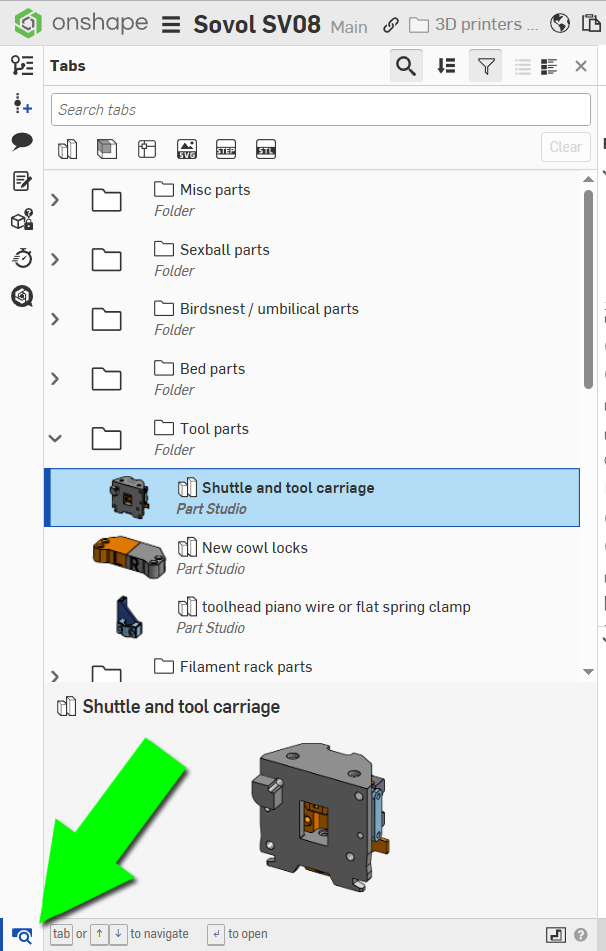Filter tabs by Drawing type
Viewport: 606px width, 951px height.
tap(147, 149)
